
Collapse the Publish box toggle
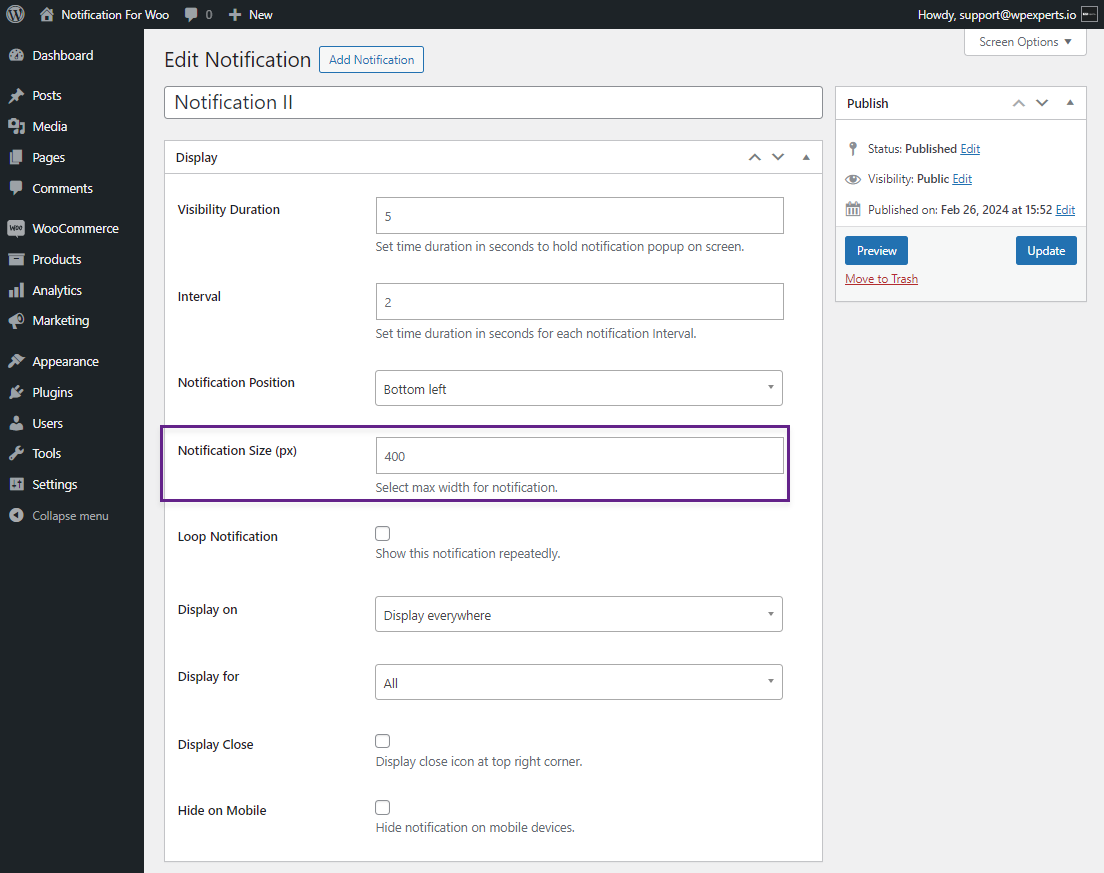click(1070, 103)
